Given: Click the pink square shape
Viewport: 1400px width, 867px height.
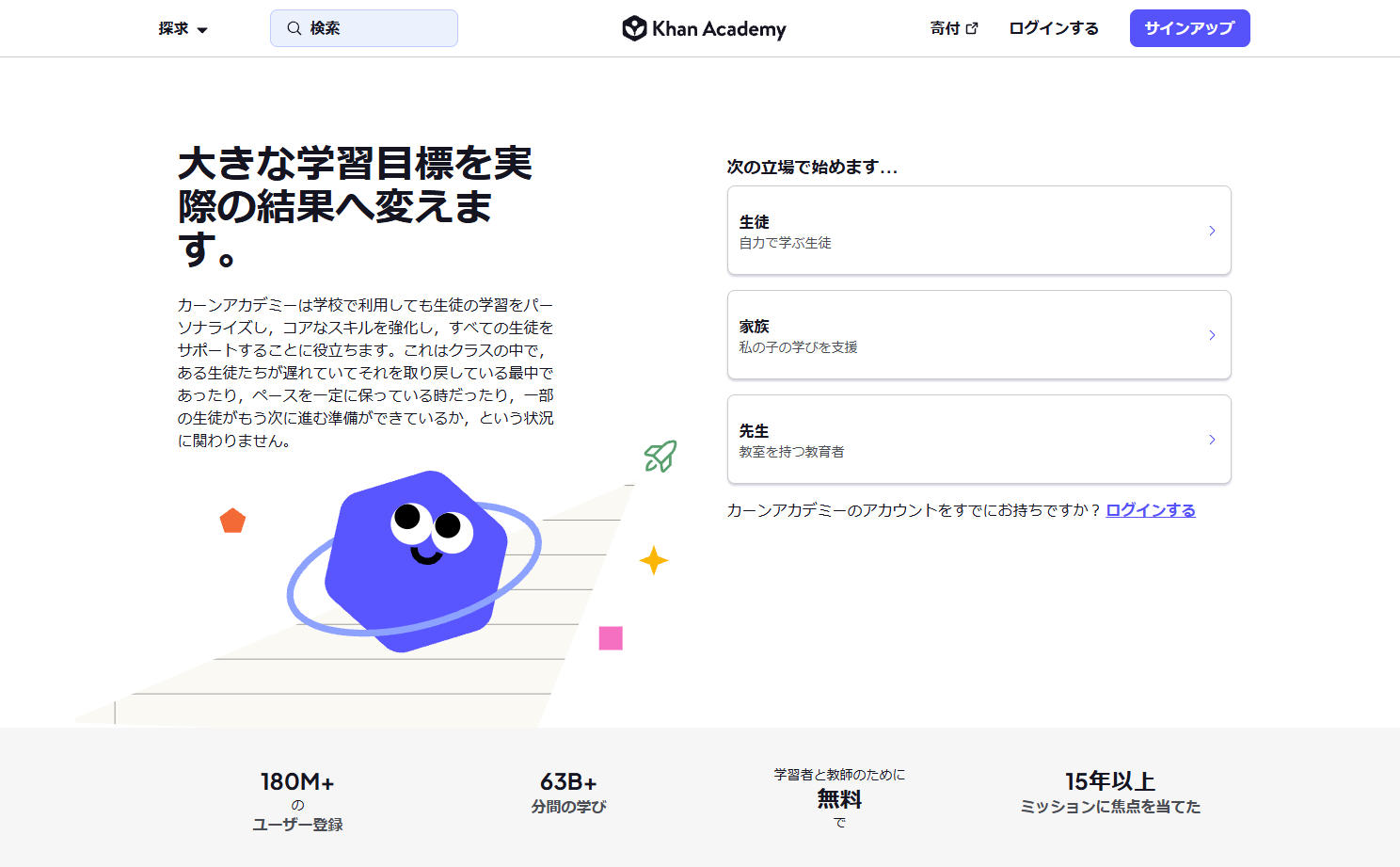Looking at the screenshot, I should click(611, 638).
